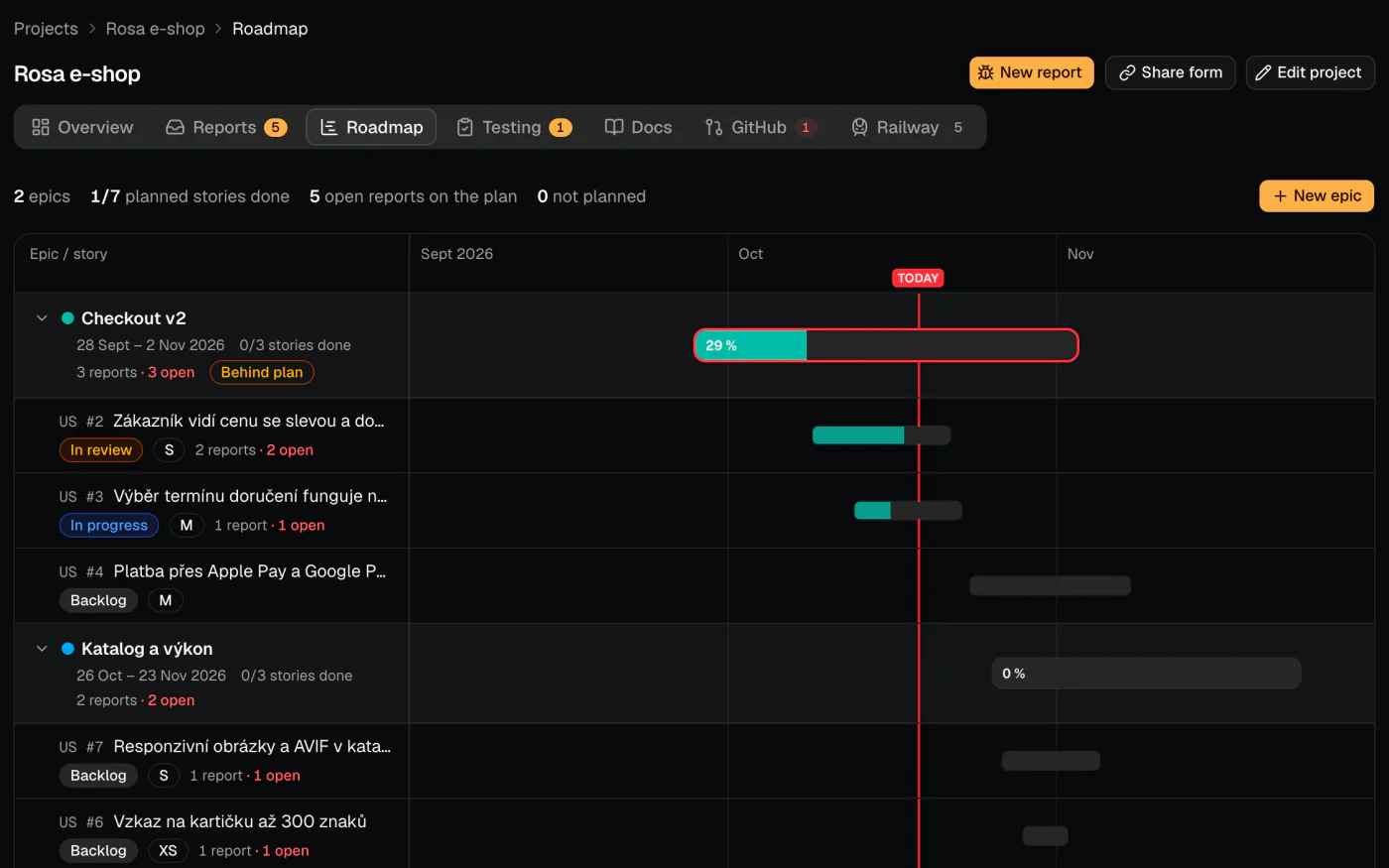Open the GitHub tab
The width and height of the screenshot is (1389, 868).
761,127
